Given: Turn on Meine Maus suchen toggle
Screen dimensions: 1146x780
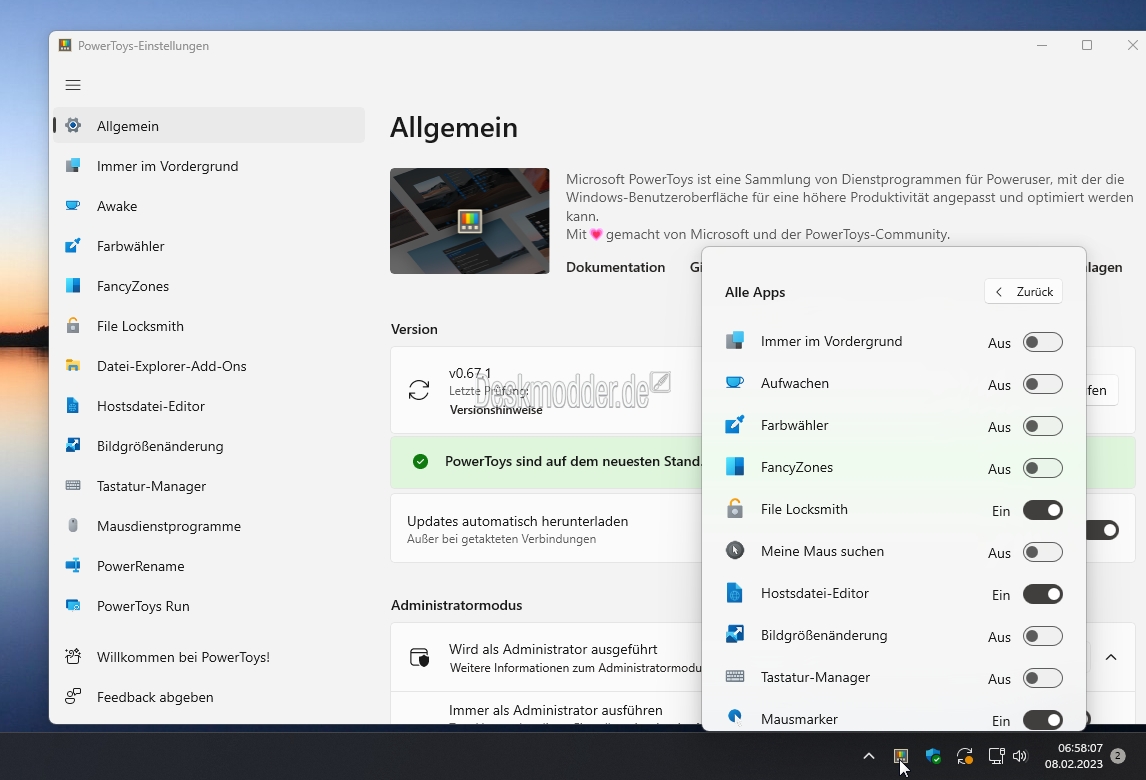Looking at the screenshot, I should point(1042,552).
